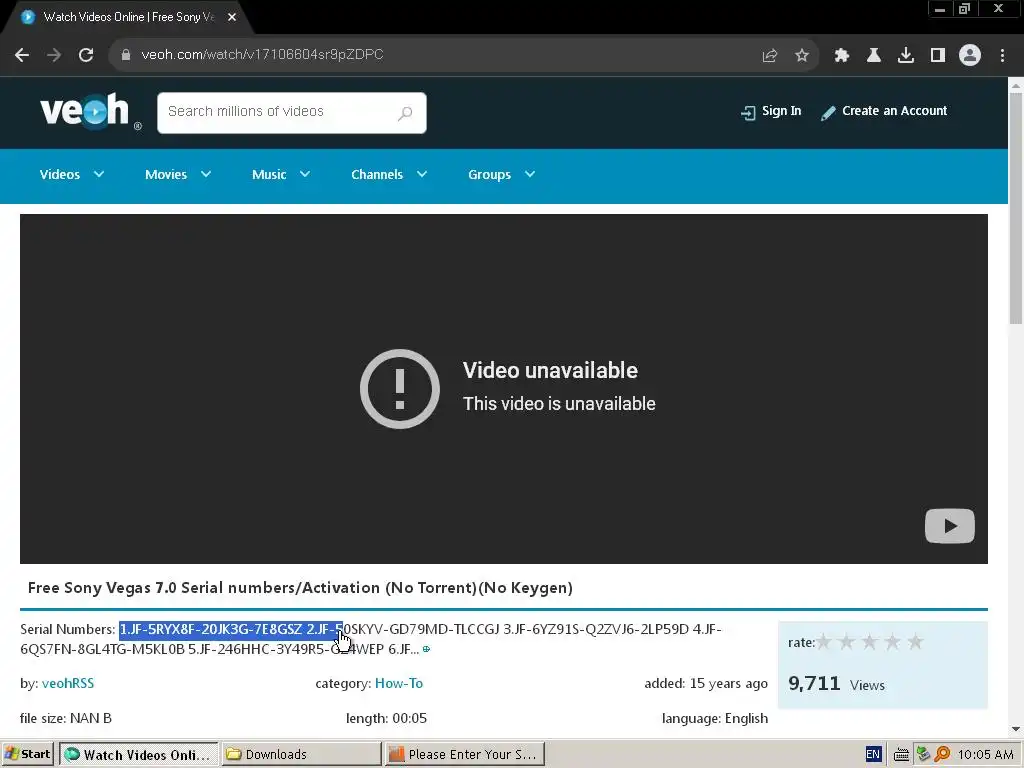1024x768 pixels.
Task: Click the 'length: 00:05' text
Action: [387, 718]
